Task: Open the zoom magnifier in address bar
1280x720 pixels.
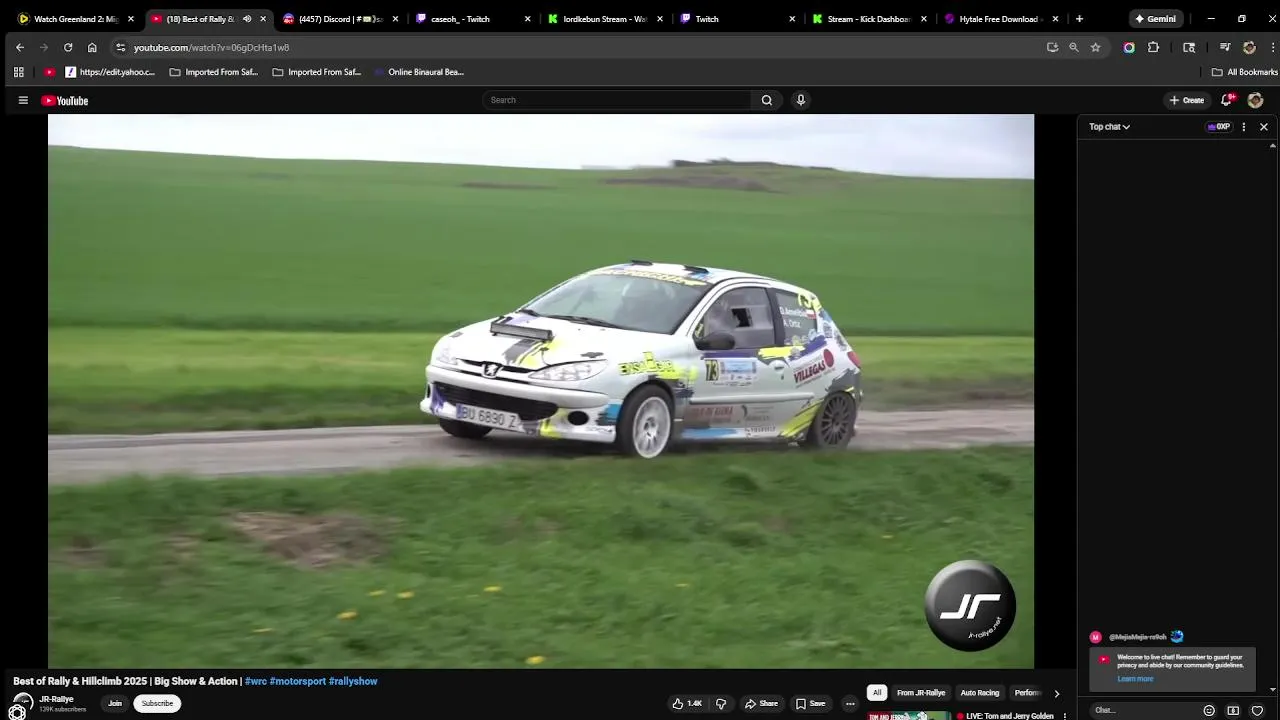Action: 1074,47
